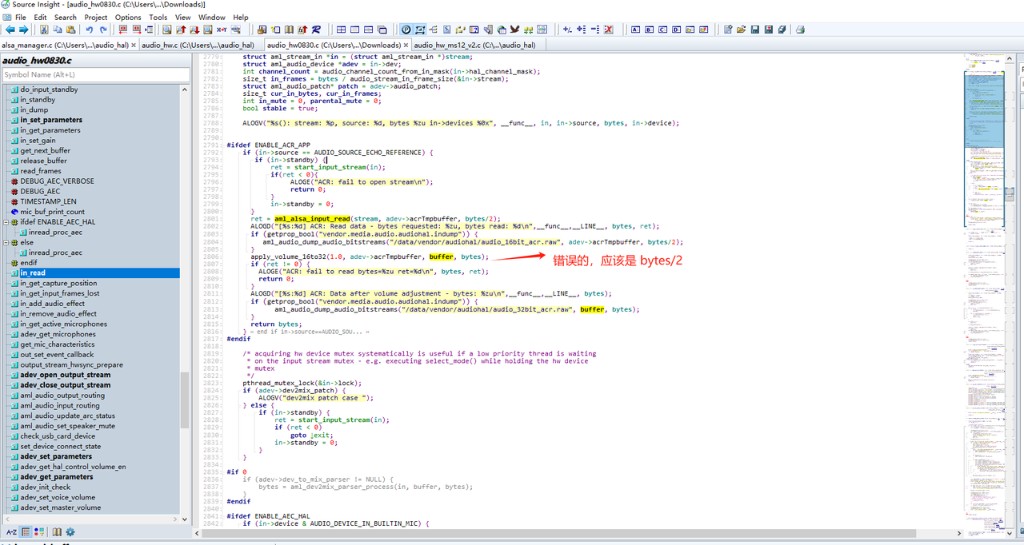Click the Print icon in toolbar
Viewport: 1024px width, 545px height.
point(800,29)
